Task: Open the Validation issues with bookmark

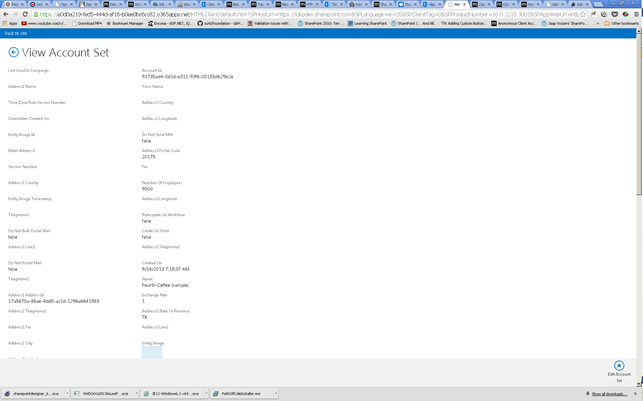Action: click(272, 23)
